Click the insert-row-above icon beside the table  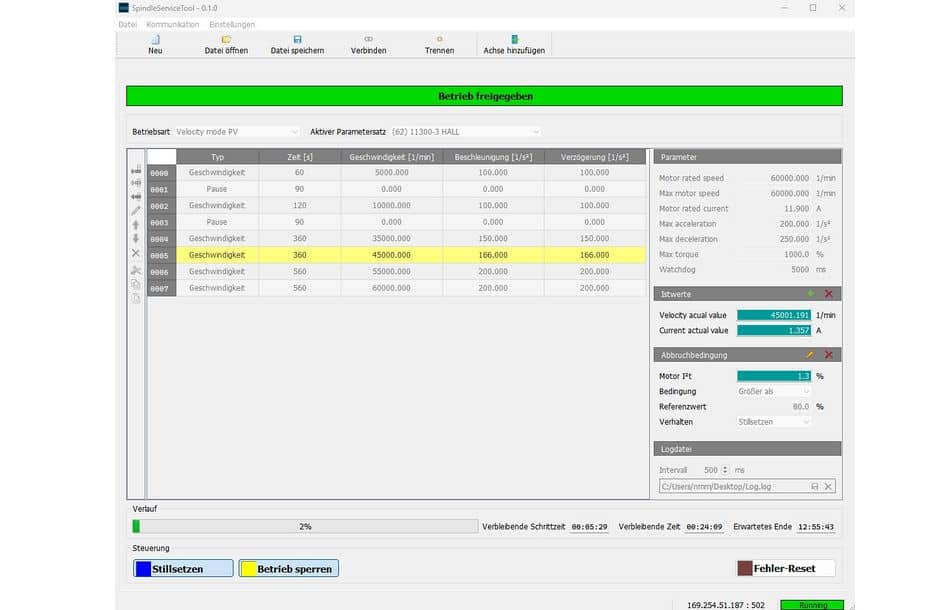tap(136, 170)
